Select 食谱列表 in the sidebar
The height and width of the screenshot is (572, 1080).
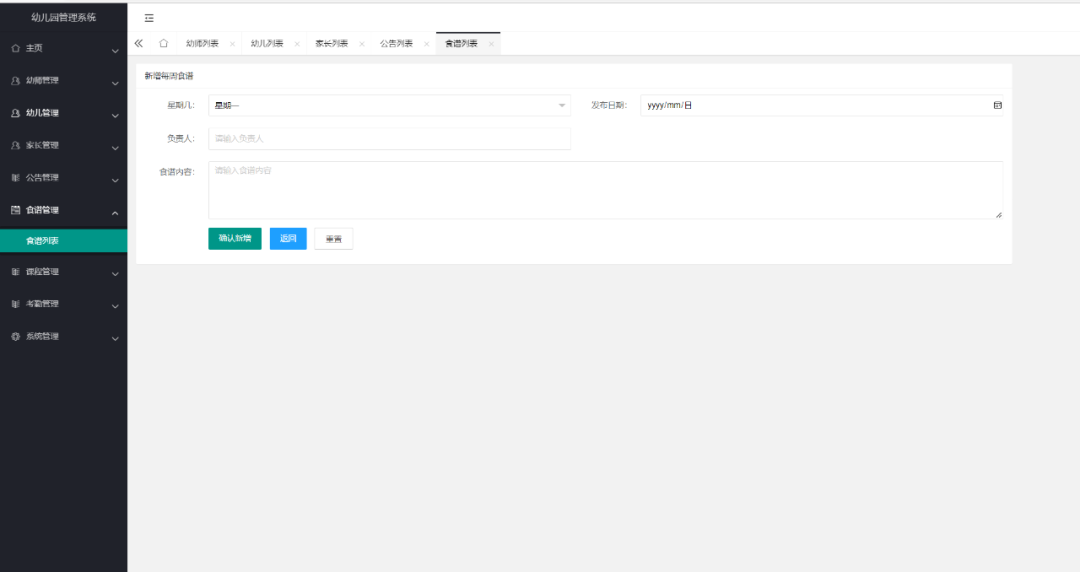pyautogui.click(x=63, y=241)
